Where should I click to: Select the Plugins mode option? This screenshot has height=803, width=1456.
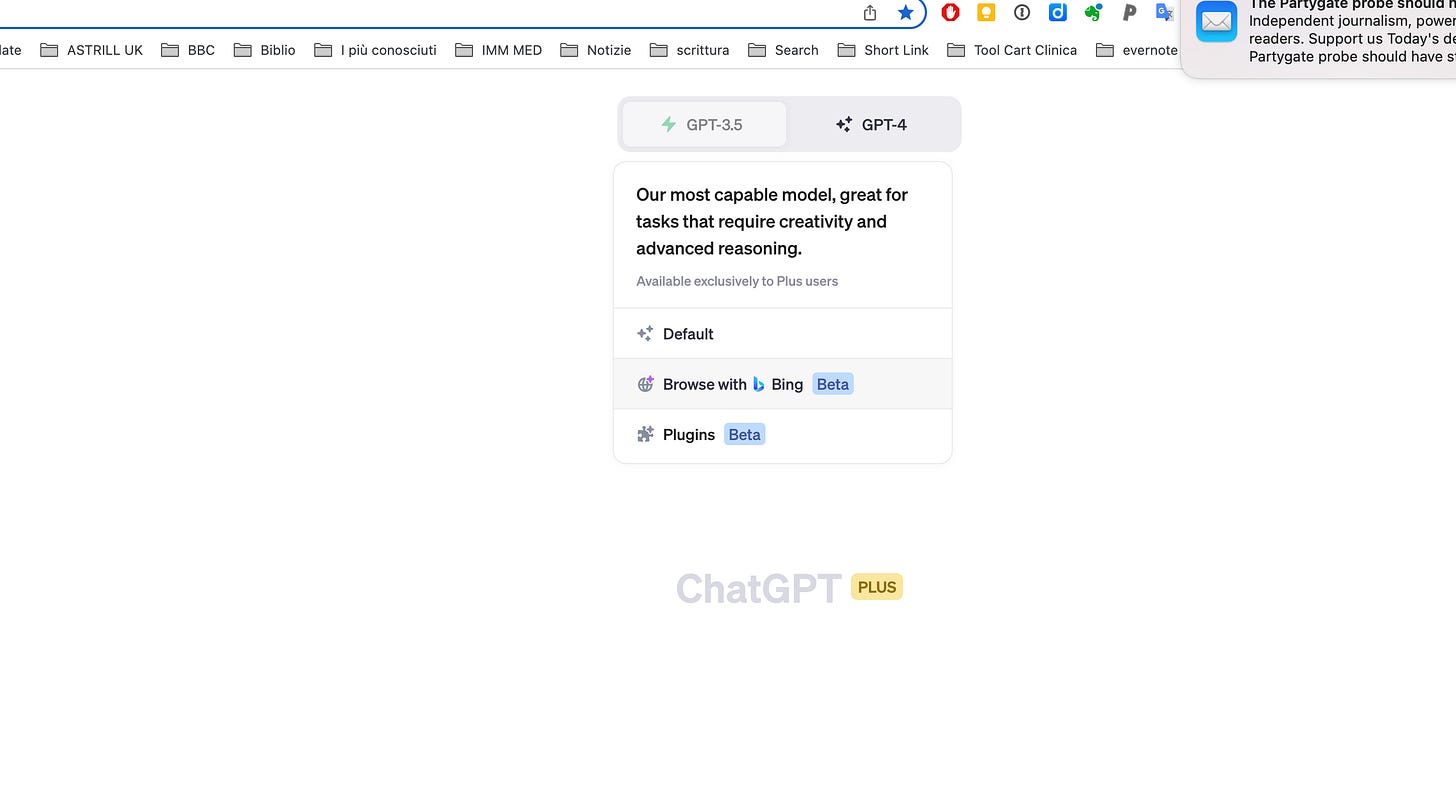point(783,435)
